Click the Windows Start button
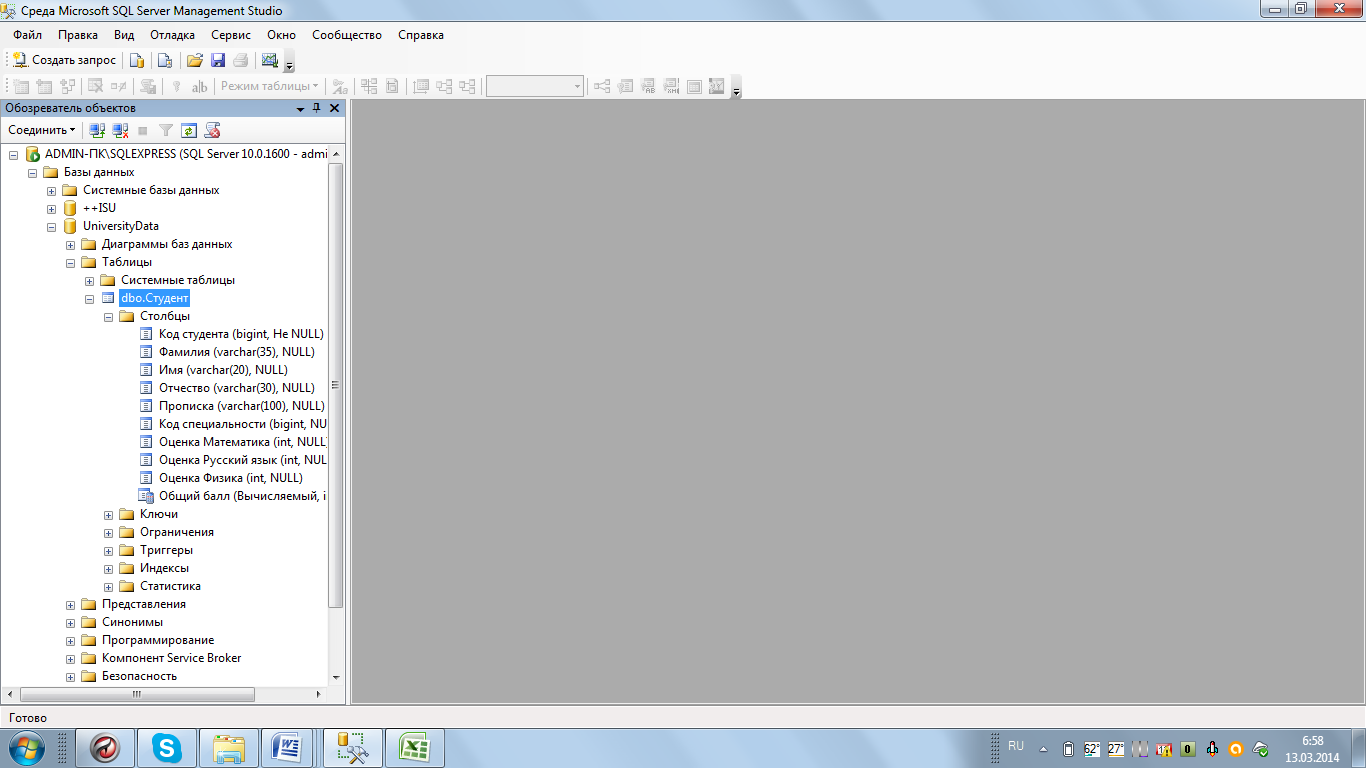This screenshot has height=768, width=1366. tap(27, 748)
